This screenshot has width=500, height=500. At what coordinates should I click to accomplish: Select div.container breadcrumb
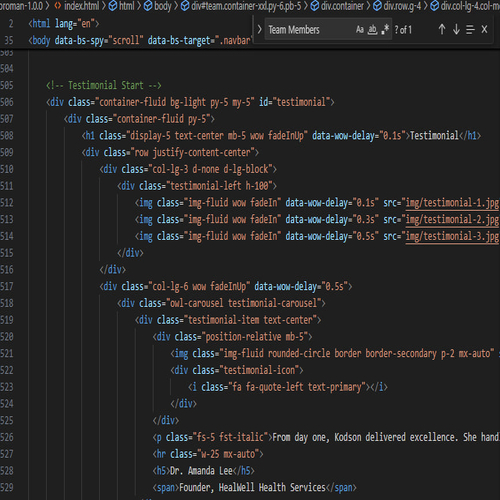342,6
